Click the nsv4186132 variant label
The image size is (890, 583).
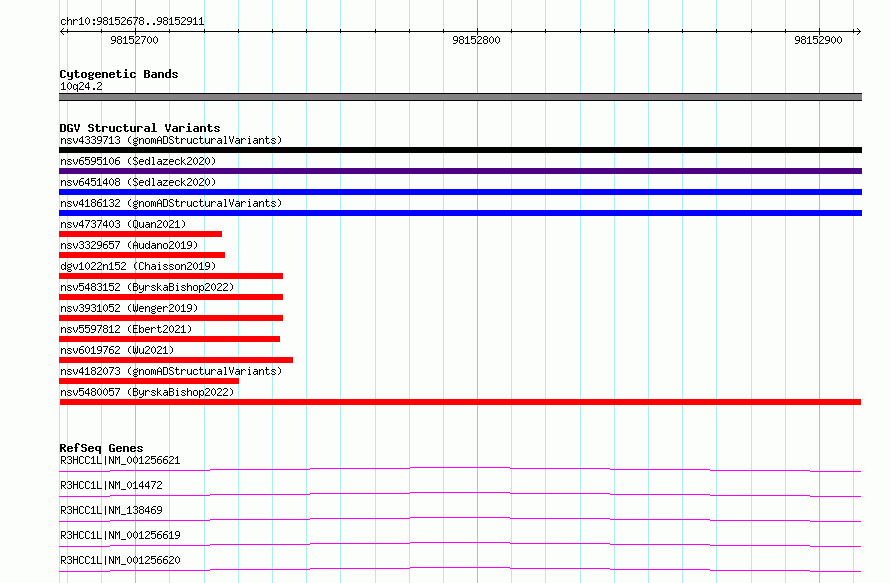pos(171,203)
